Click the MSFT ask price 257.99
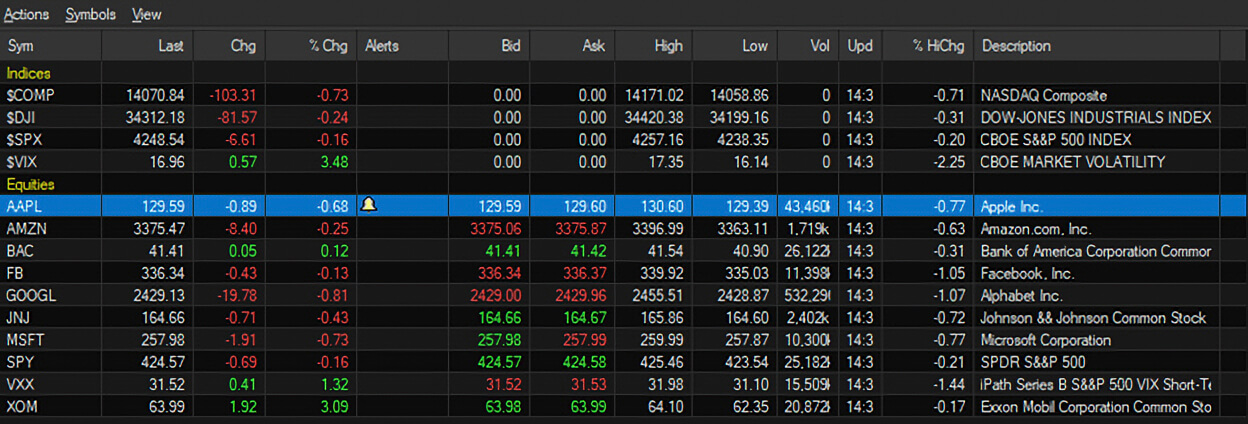The width and height of the screenshot is (1248, 424). tap(584, 340)
